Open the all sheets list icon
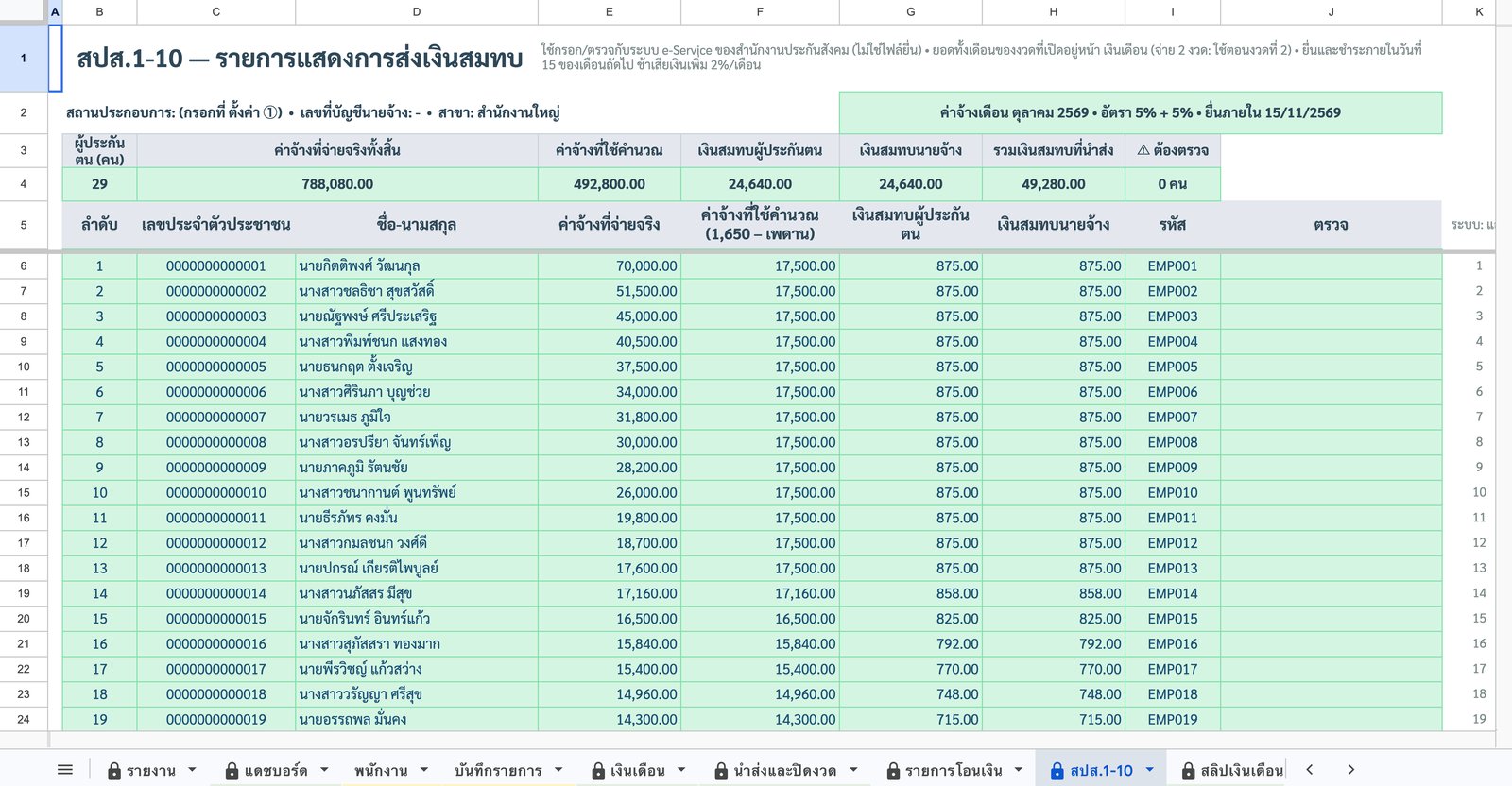Viewport: 1512px width, 786px height. click(x=65, y=770)
